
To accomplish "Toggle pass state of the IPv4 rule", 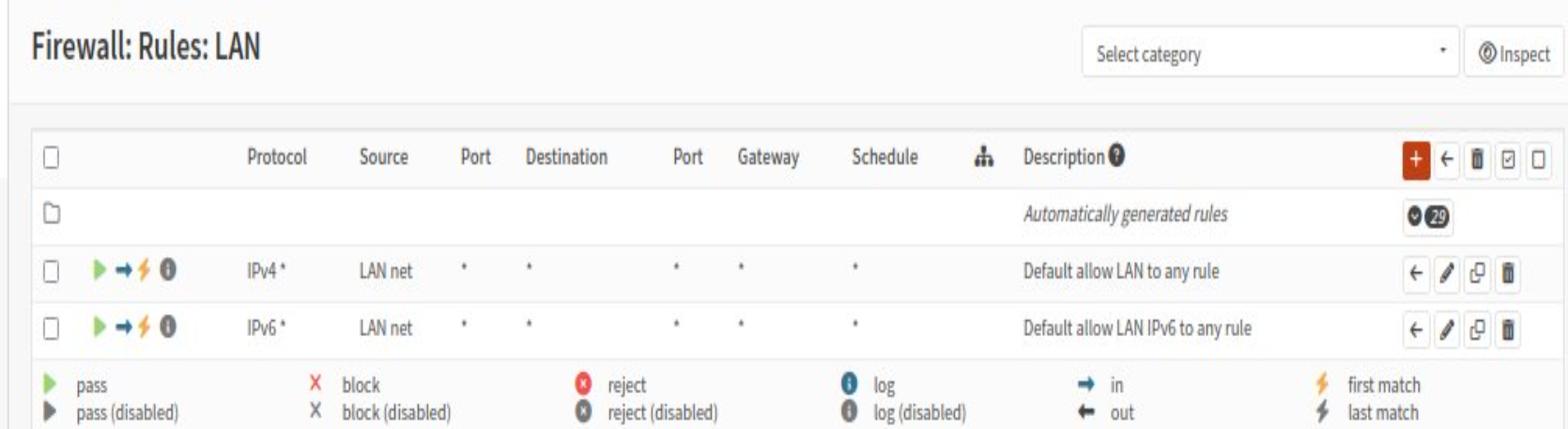I will coord(100,270).
